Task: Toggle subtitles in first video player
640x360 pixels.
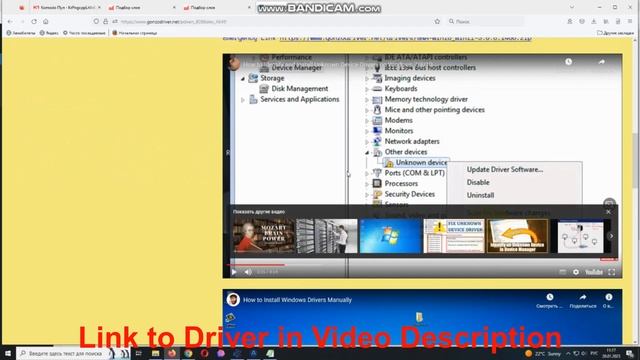Action: 562,272
